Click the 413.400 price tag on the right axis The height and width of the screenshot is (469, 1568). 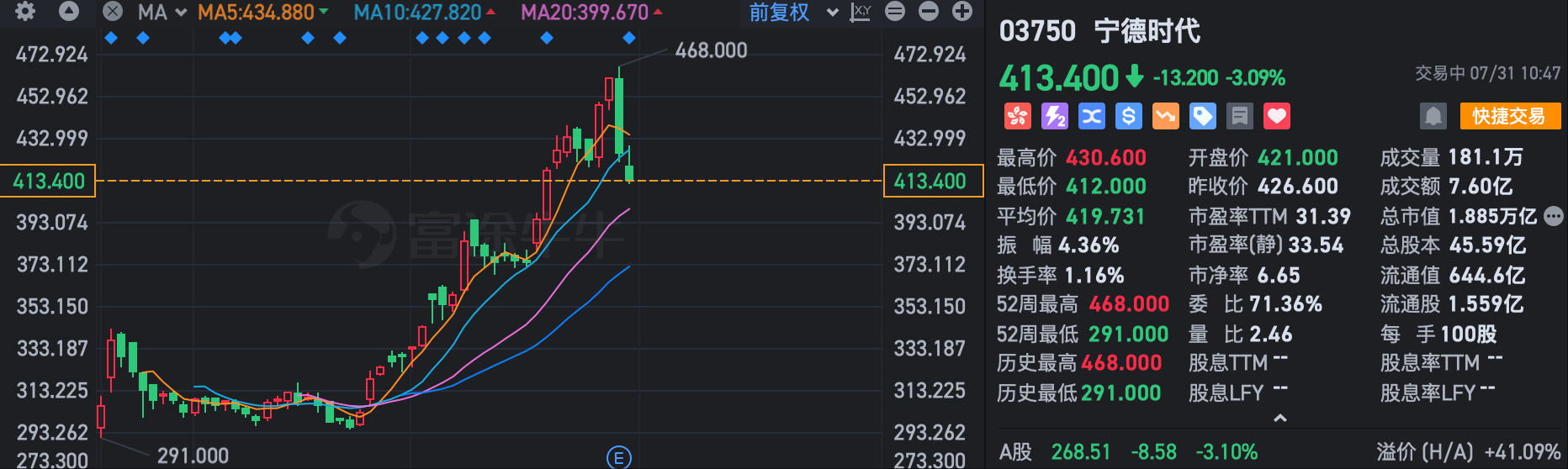tap(933, 181)
